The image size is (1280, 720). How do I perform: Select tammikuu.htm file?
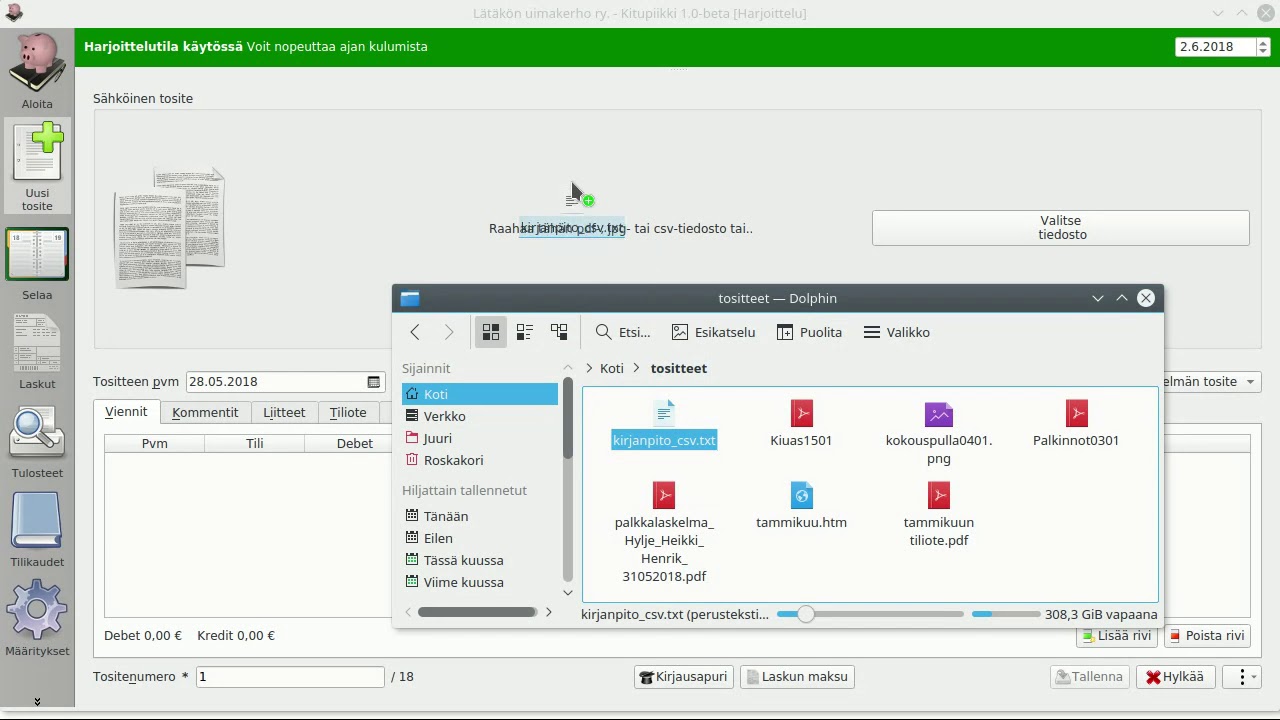click(x=801, y=506)
